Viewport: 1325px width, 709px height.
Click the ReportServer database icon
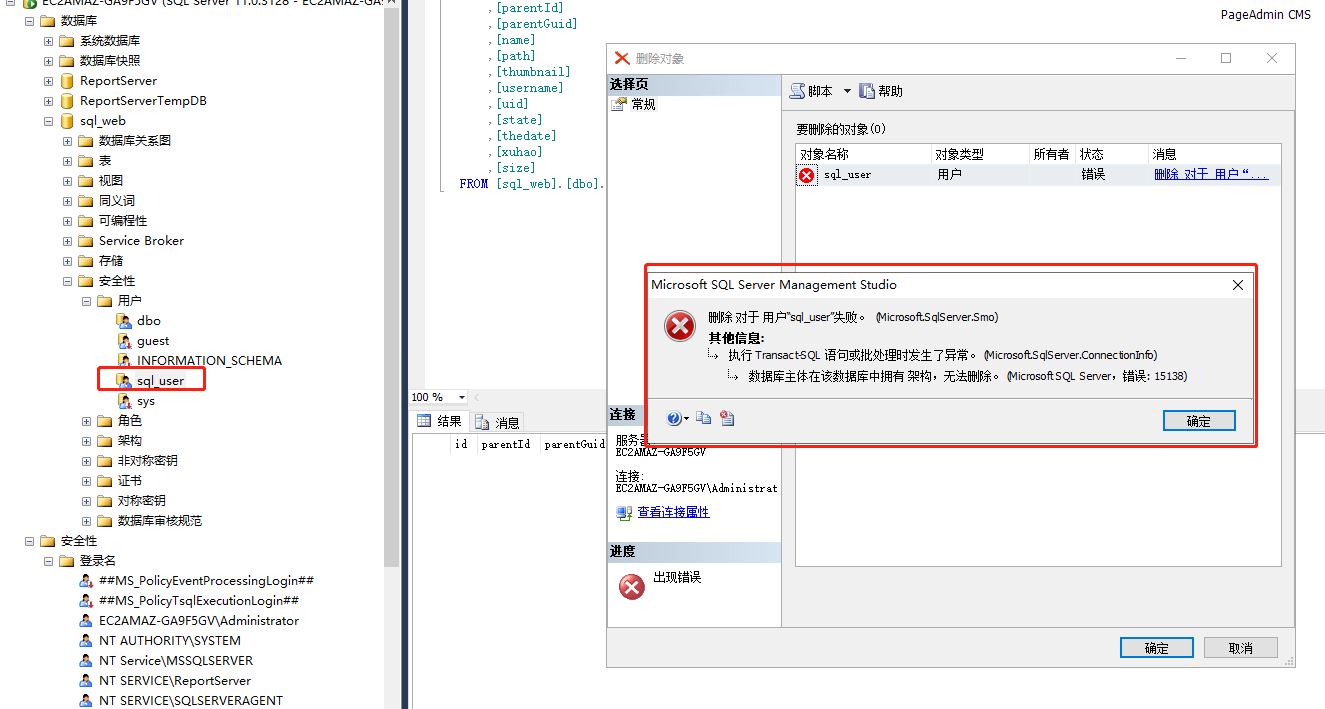point(66,81)
